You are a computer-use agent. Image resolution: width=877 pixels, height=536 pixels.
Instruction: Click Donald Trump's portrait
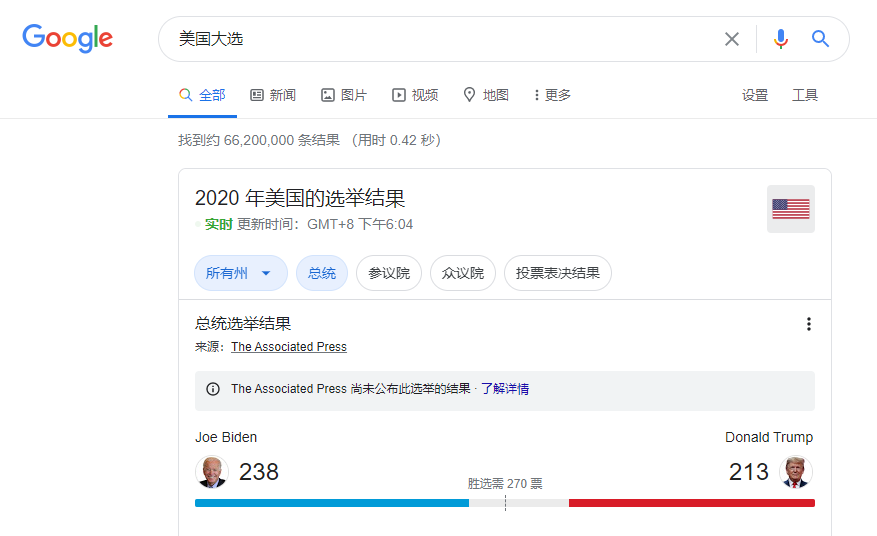796,472
